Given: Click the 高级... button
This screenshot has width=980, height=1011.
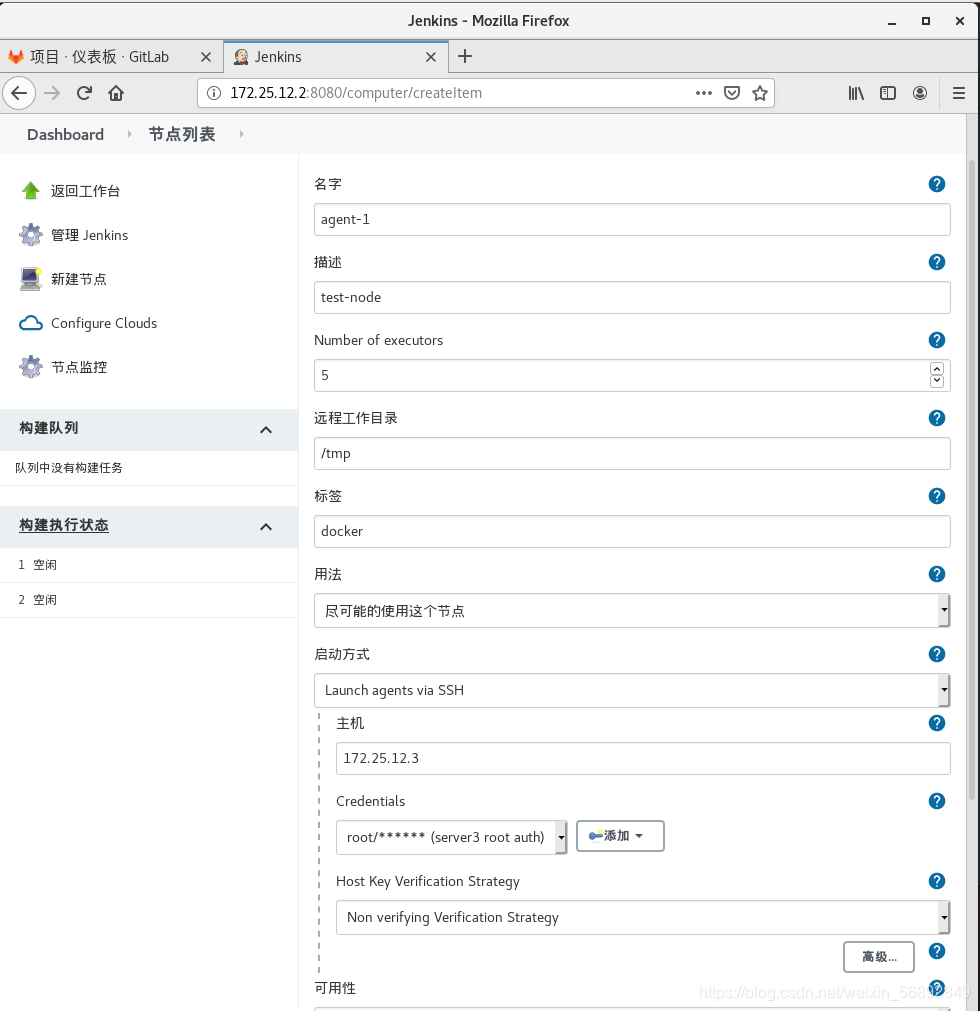Looking at the screenshot, I should click(x=879, y=957).
